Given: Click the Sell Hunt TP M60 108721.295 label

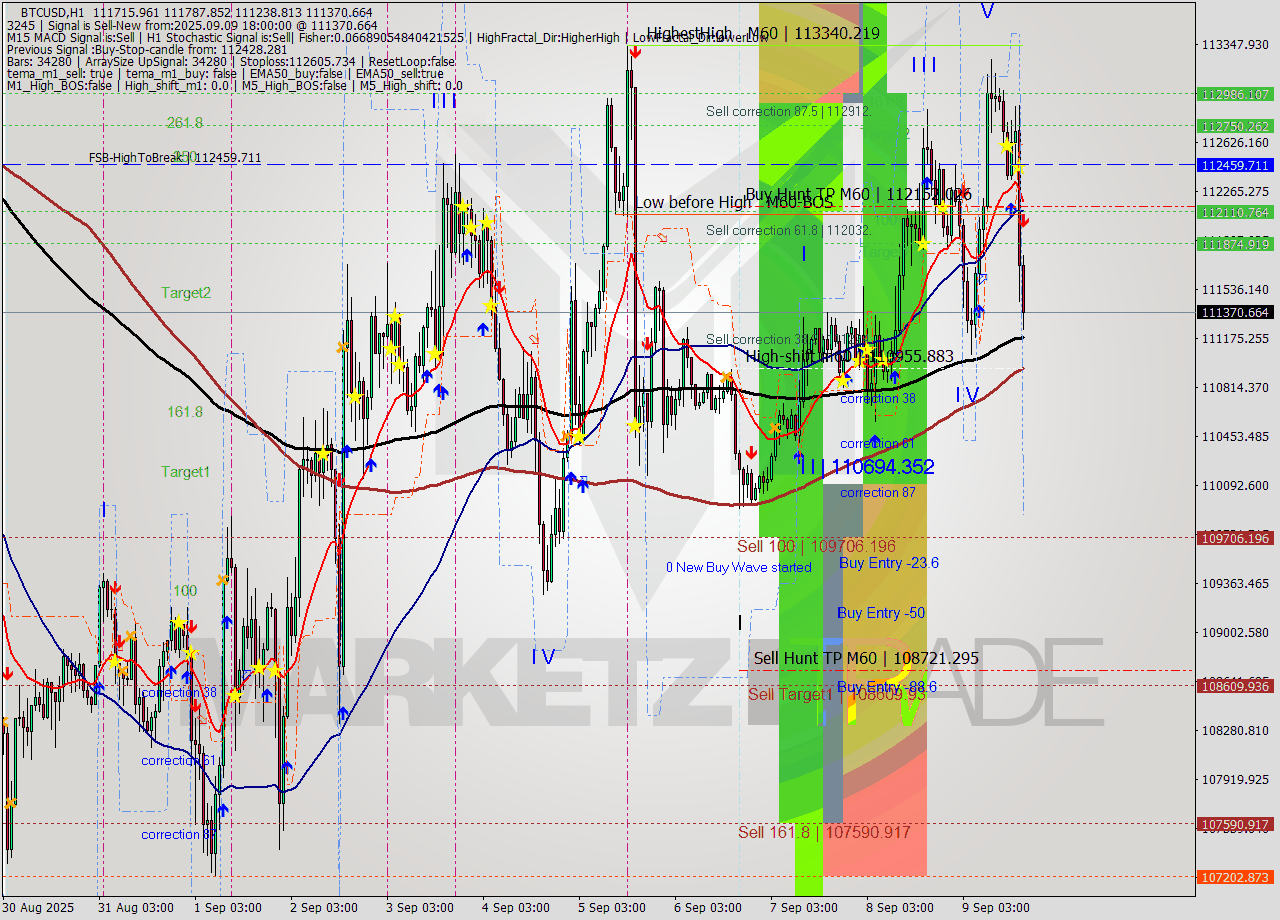Looking at the screenshot, I should pyautogui.click(x=866, y=659).
